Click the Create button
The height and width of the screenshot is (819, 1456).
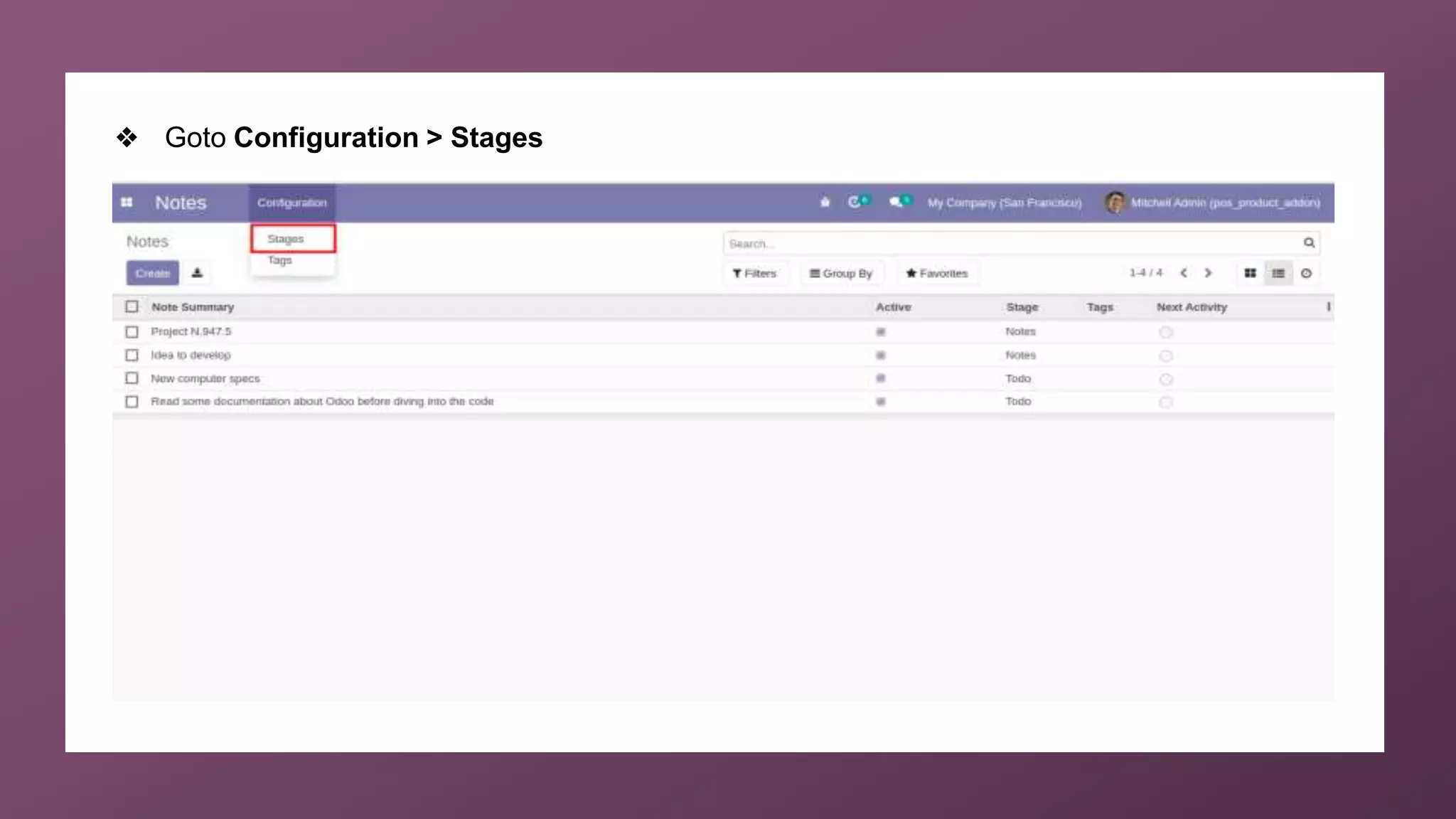pos(153,273)
